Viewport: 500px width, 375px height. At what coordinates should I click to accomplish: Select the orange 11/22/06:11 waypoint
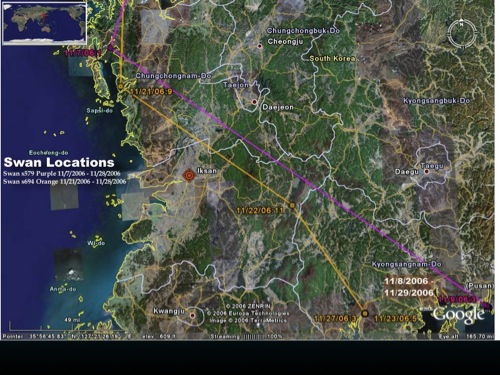pos(292,205)
